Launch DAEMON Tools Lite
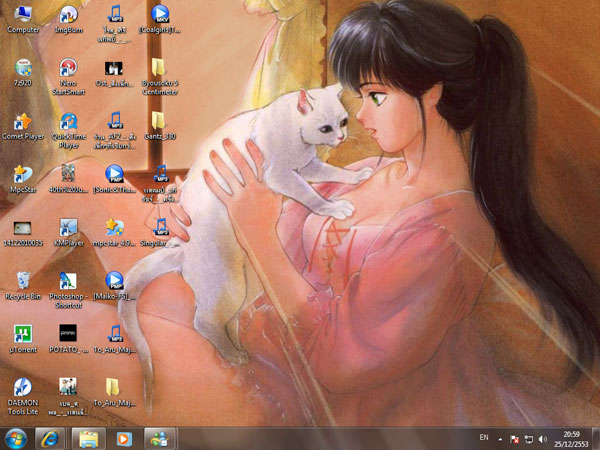The height and width of the screenshot is (450, 600). [23, 396]
